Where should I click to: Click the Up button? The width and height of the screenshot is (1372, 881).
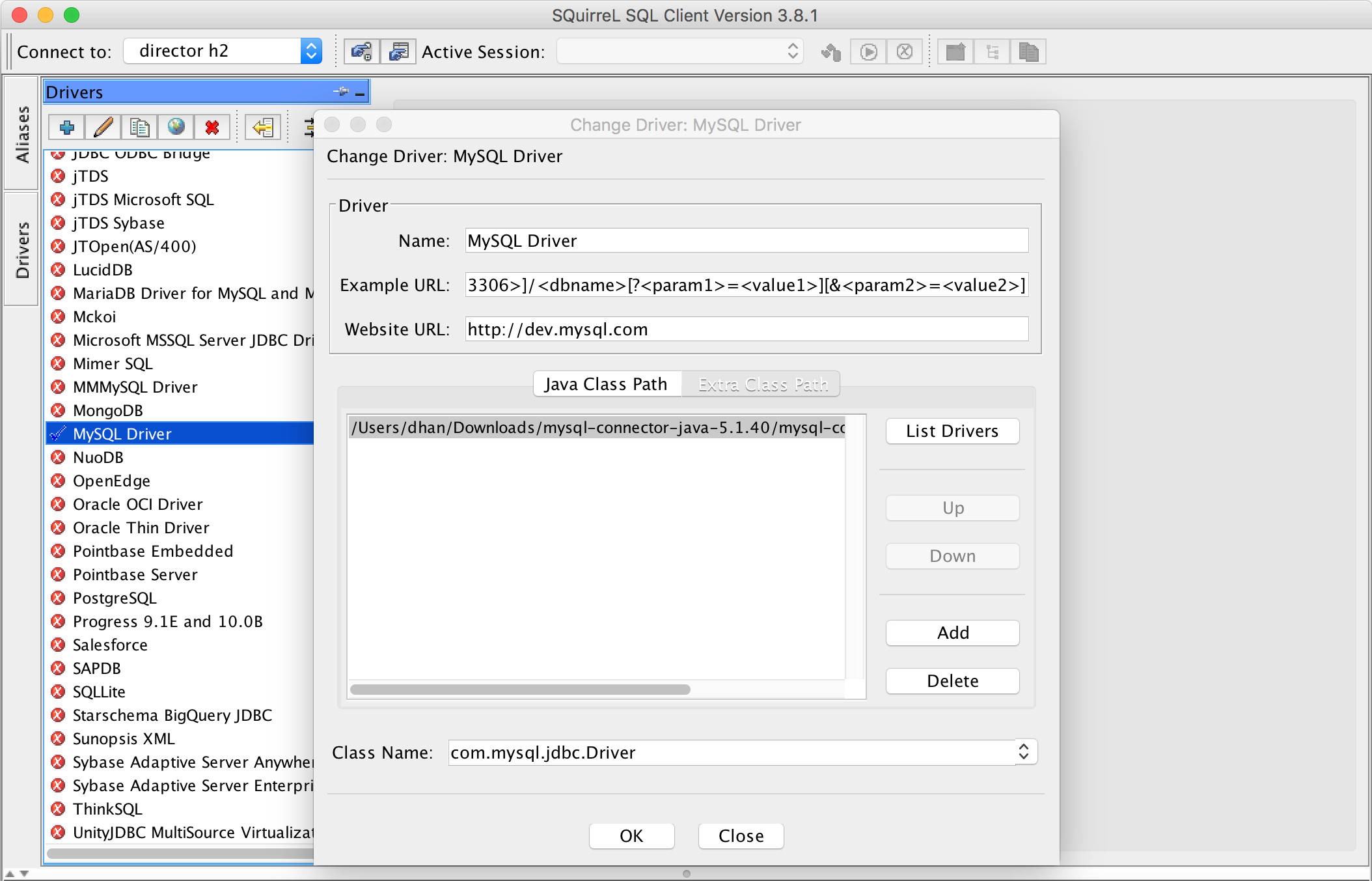(x=952, y=508)
